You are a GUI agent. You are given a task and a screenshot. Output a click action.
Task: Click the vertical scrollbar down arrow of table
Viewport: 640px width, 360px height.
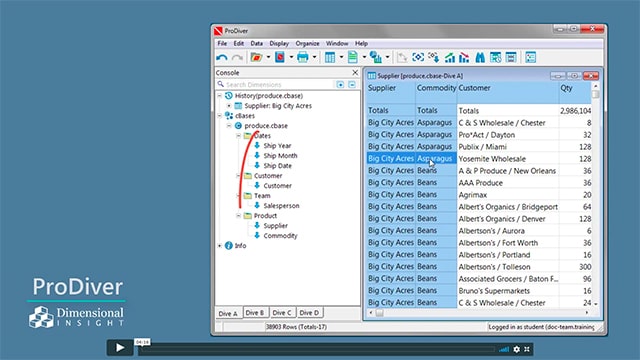[x=596, y=304]
